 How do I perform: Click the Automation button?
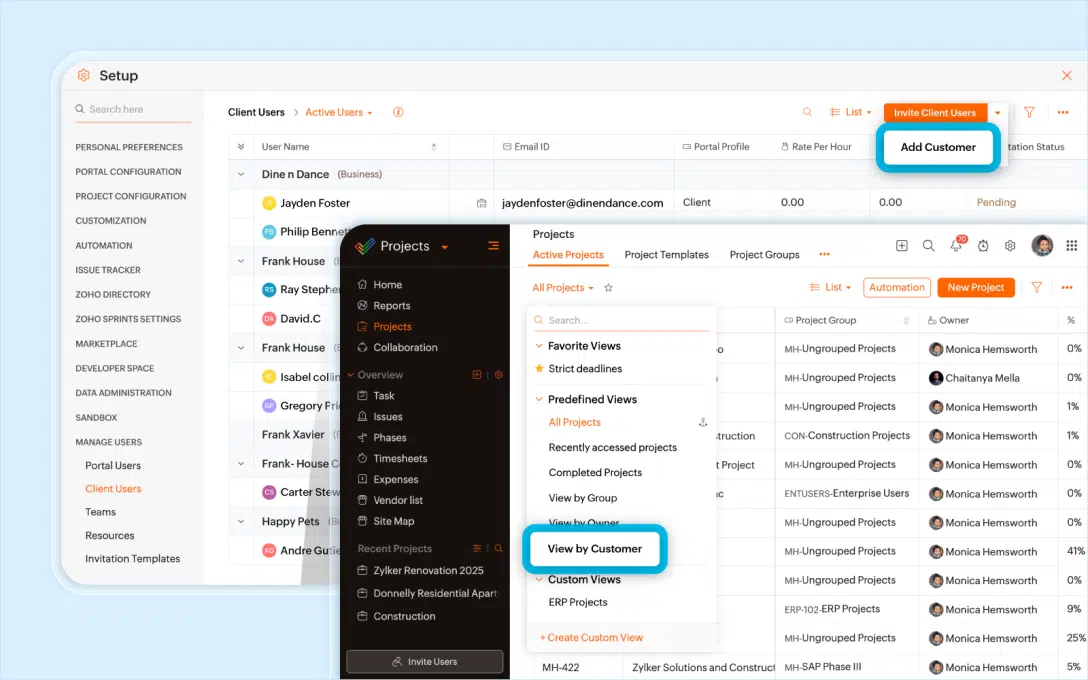point(896,287)
